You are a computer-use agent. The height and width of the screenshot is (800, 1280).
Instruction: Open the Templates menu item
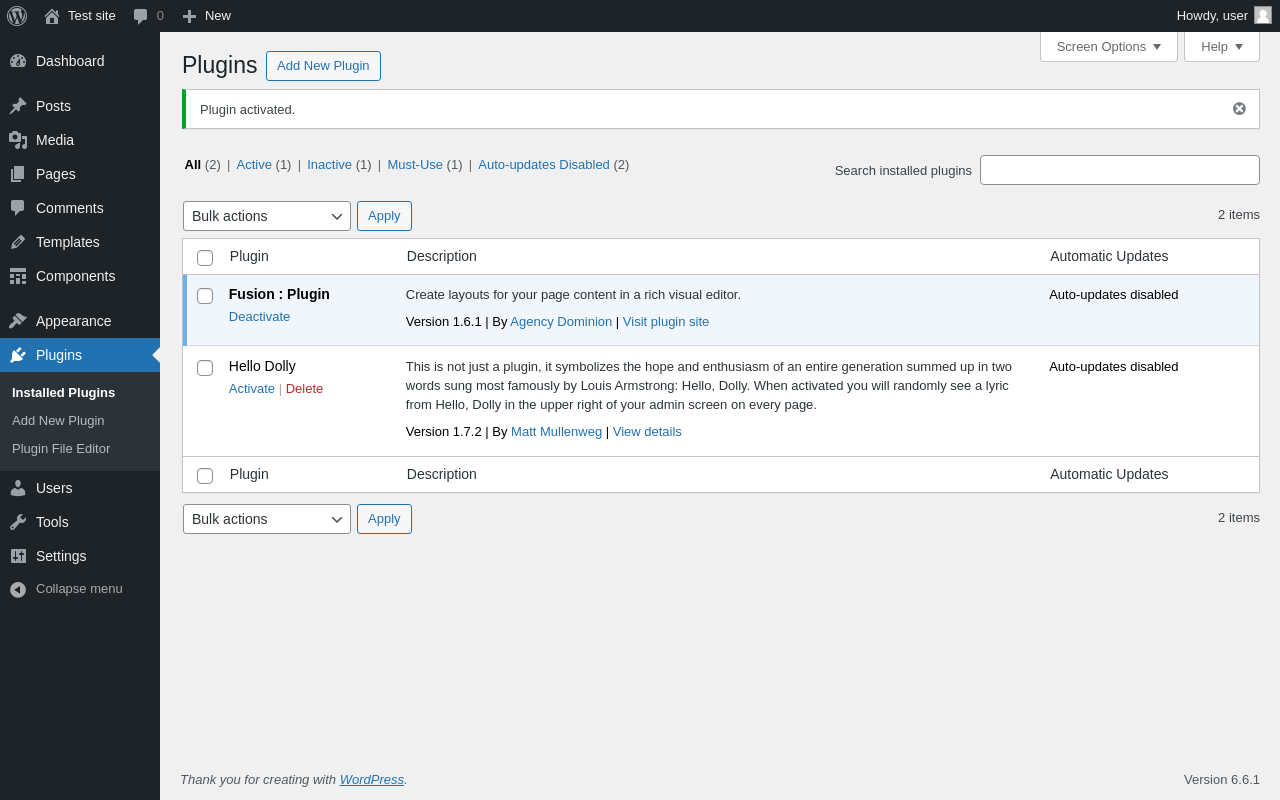tap(80, 242)
